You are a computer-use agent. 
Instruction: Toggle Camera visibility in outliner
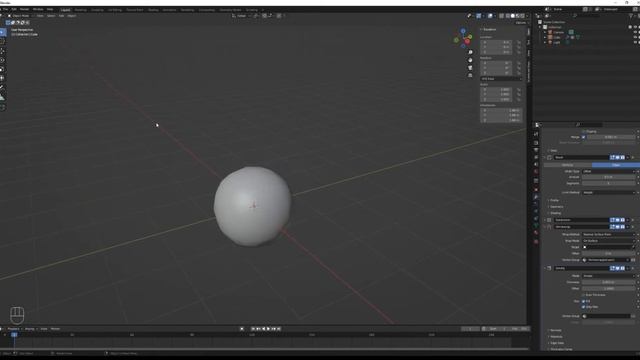coord(635,32)
